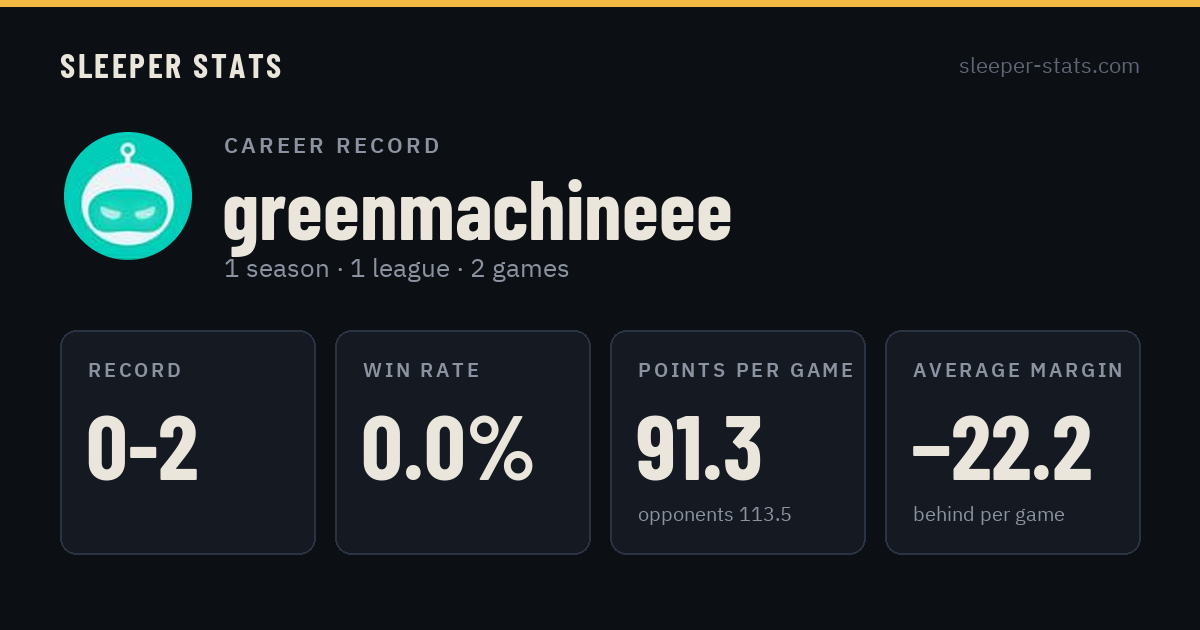Click the SLEEPER STATS logo text
The image size is (1200, 630).
[x=171, y=66]
